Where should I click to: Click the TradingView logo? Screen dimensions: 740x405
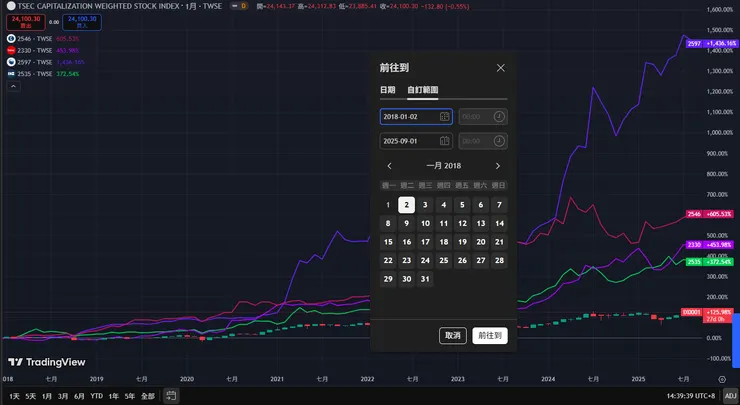tap(46, 362)
